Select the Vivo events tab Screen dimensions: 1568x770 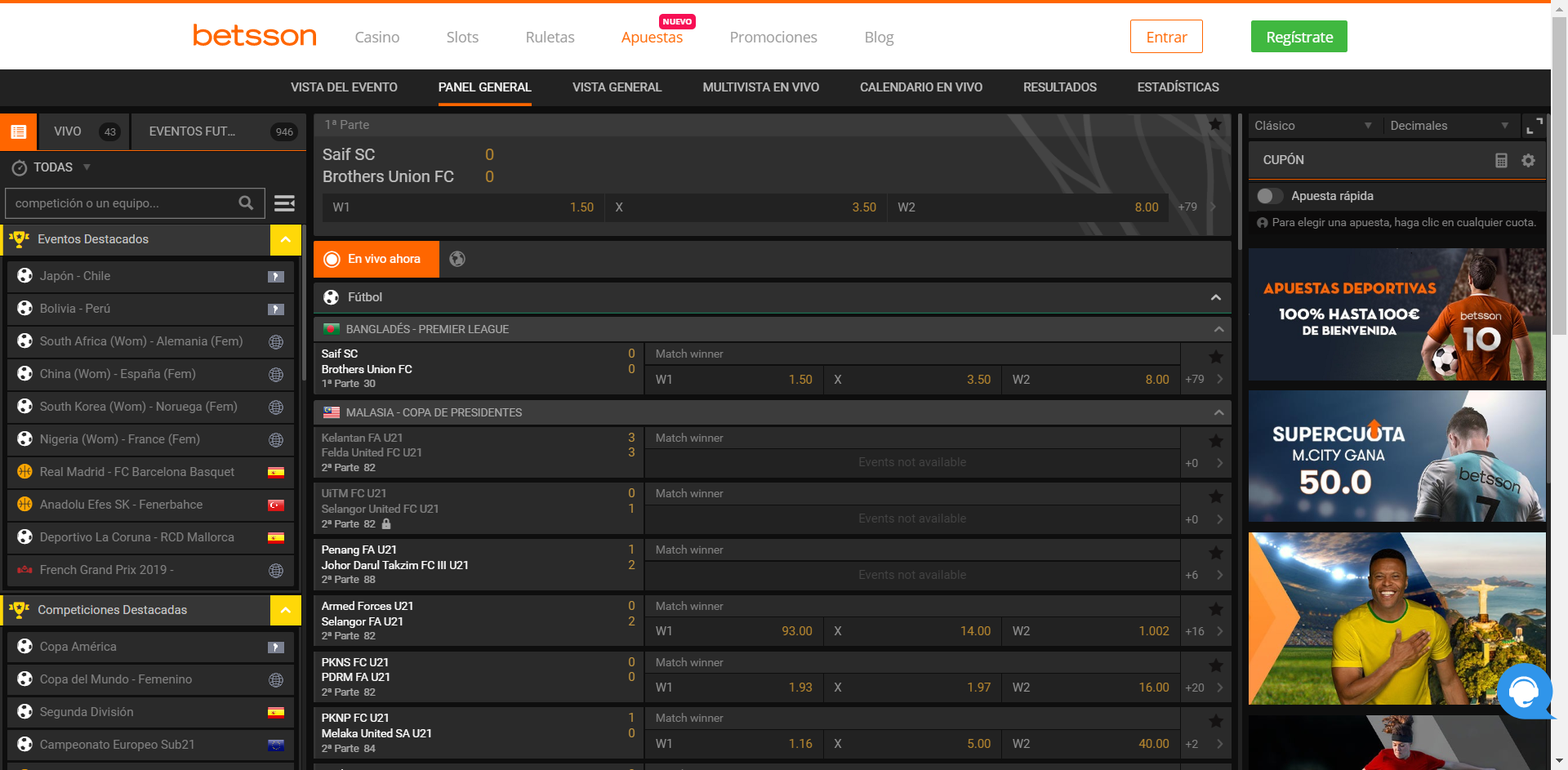point(85,131)
